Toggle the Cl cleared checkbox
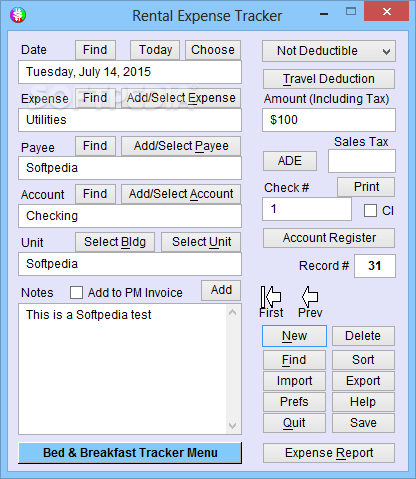 coord(370,211)
